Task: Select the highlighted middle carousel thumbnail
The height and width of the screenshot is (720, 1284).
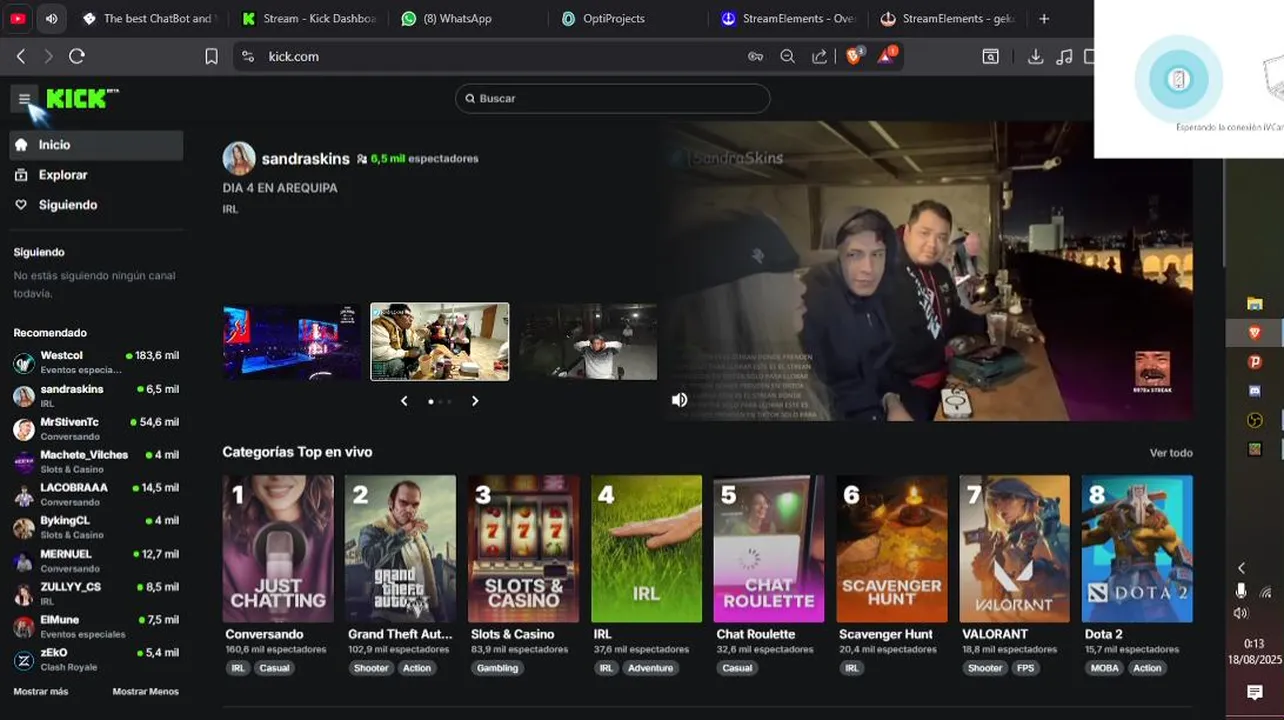Action: (440, 342)
